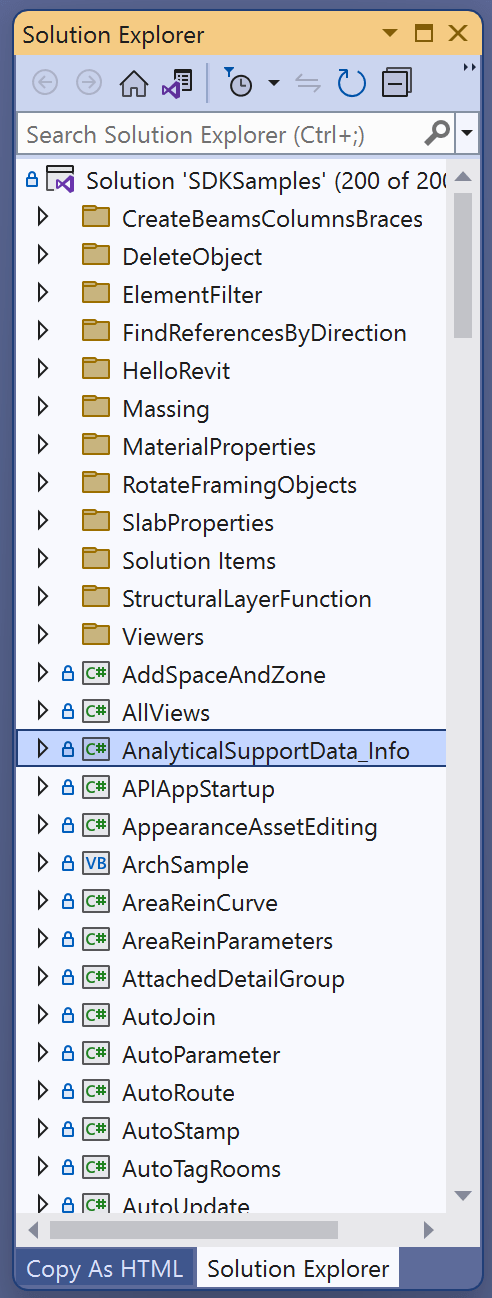
Task: Click the horizontal scrollbar thumb
Action: [x=194, y=1229]
